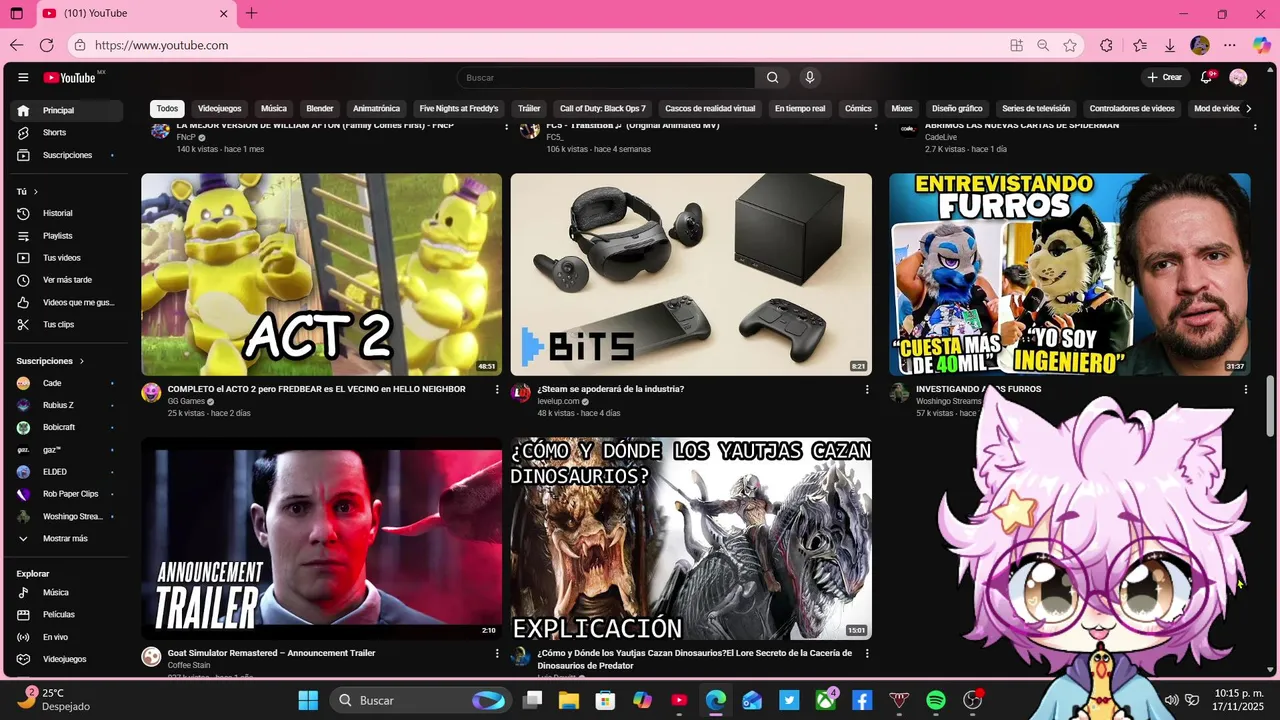Open Spotify from the taskbar
This screenshot has width=1280, height=720.
[x=936, y=700]
